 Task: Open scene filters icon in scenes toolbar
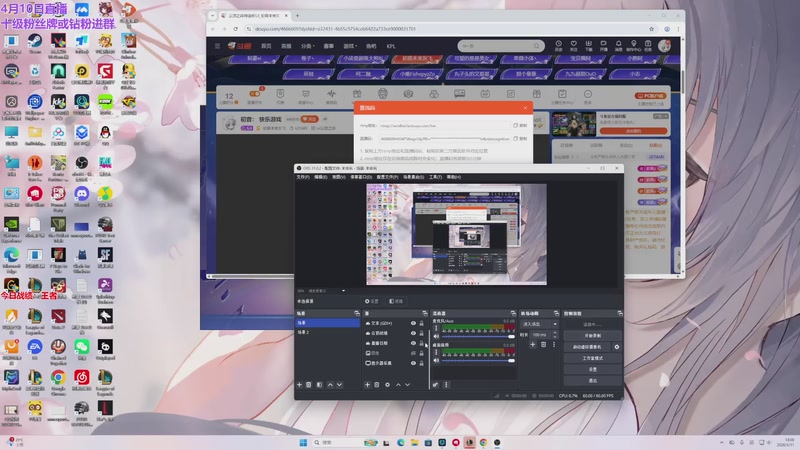click(319, 385)
